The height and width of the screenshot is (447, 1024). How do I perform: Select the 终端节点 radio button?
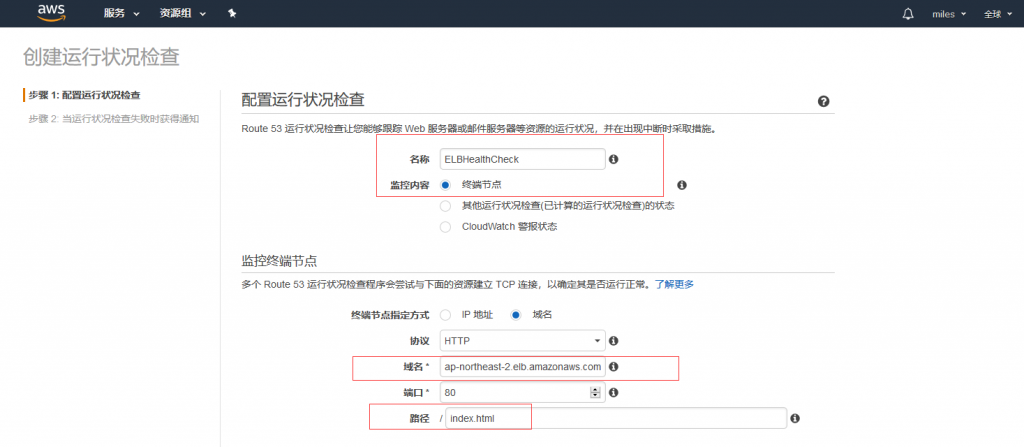[x=445, y=185]
